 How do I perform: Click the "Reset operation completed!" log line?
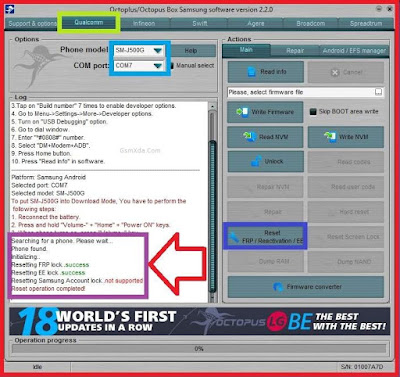coord(48,289)
